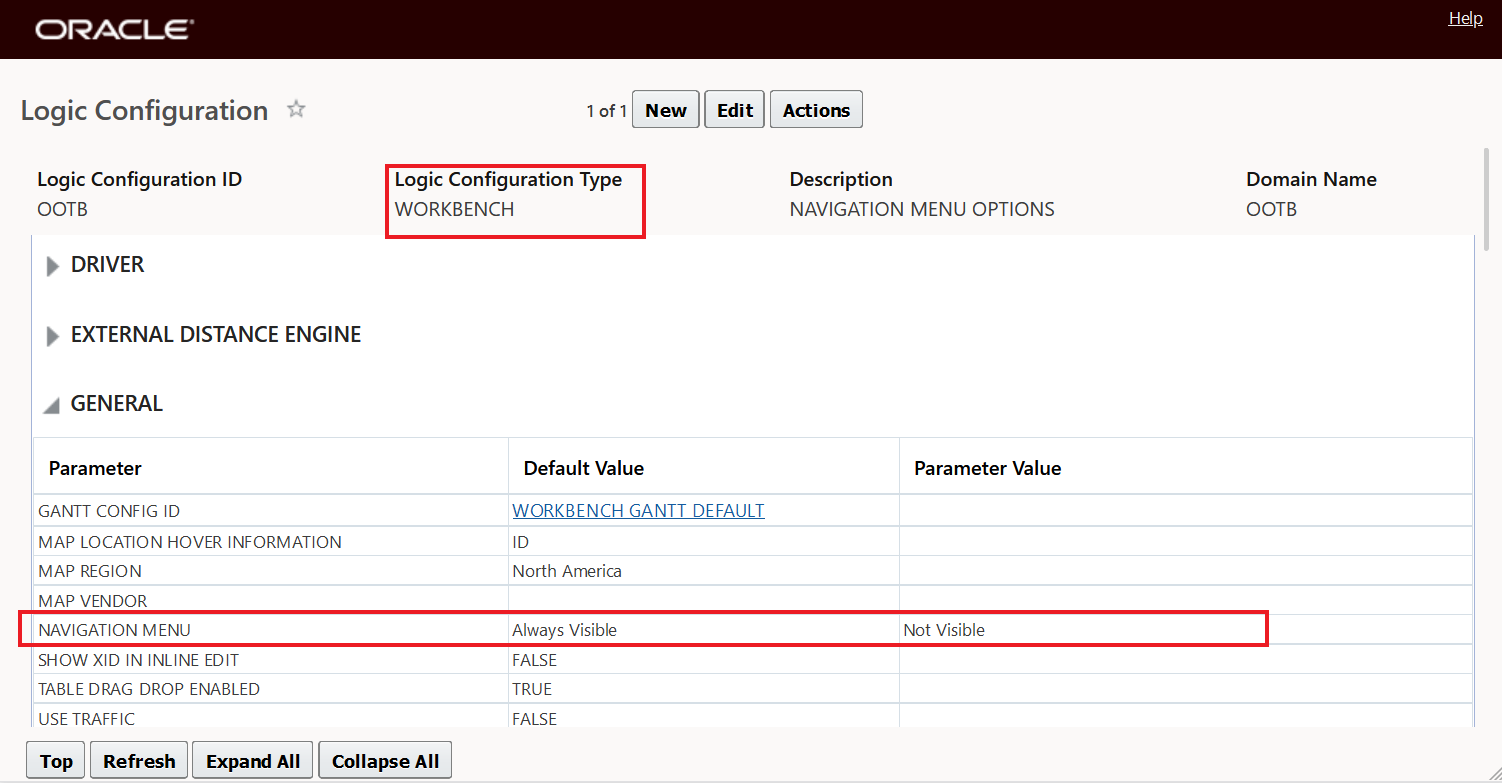This screenshot has height=783, width=1502.
Task: Expand the DRIVER section
Action: coord(53,266)
